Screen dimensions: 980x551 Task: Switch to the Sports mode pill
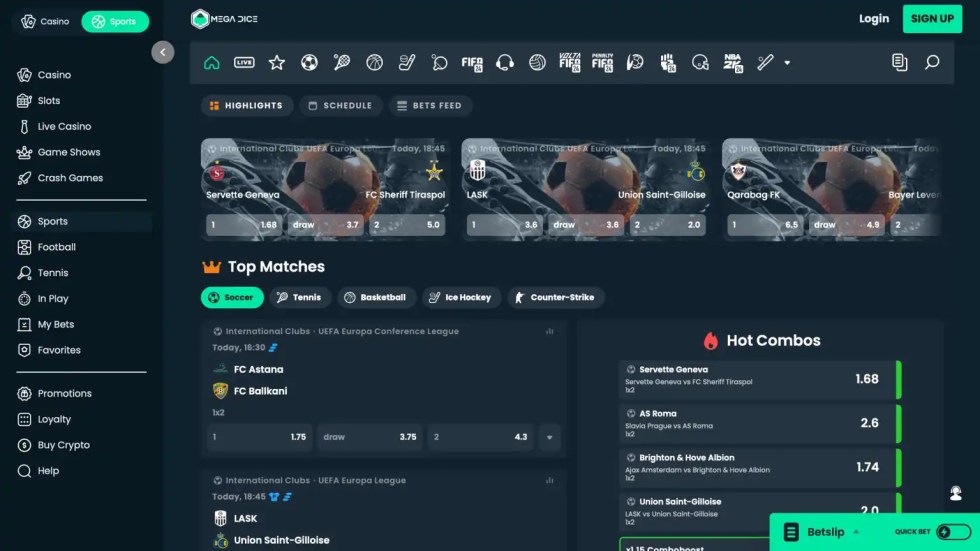pyautogui.click(x=114, y=21)
